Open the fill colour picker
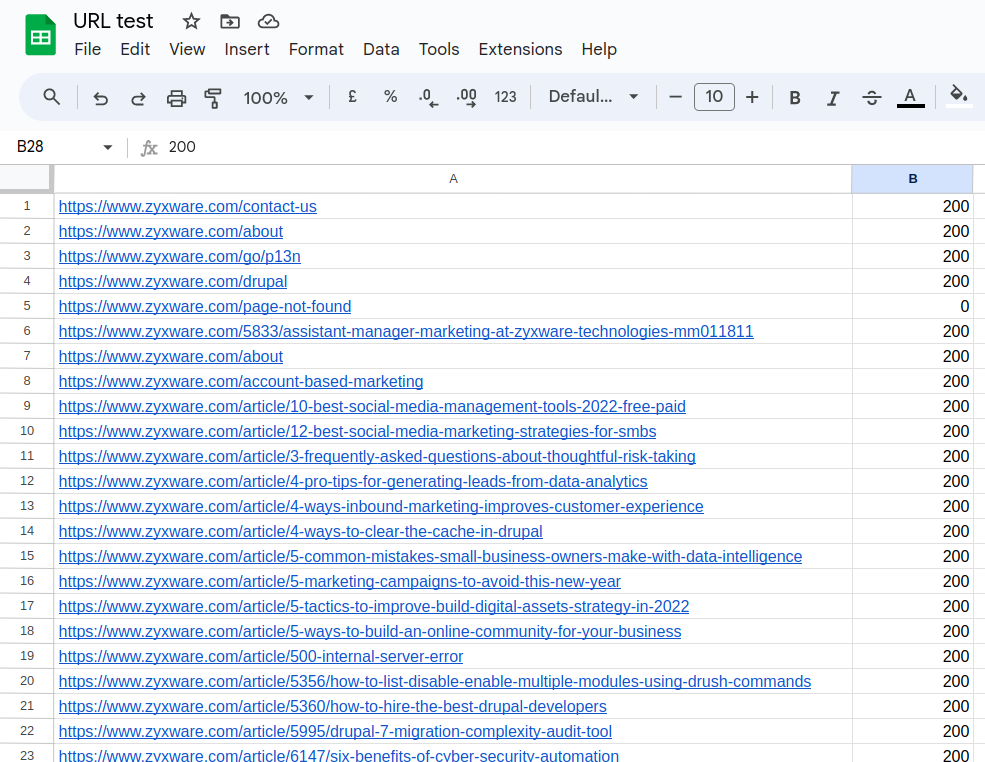 [959, 97]
